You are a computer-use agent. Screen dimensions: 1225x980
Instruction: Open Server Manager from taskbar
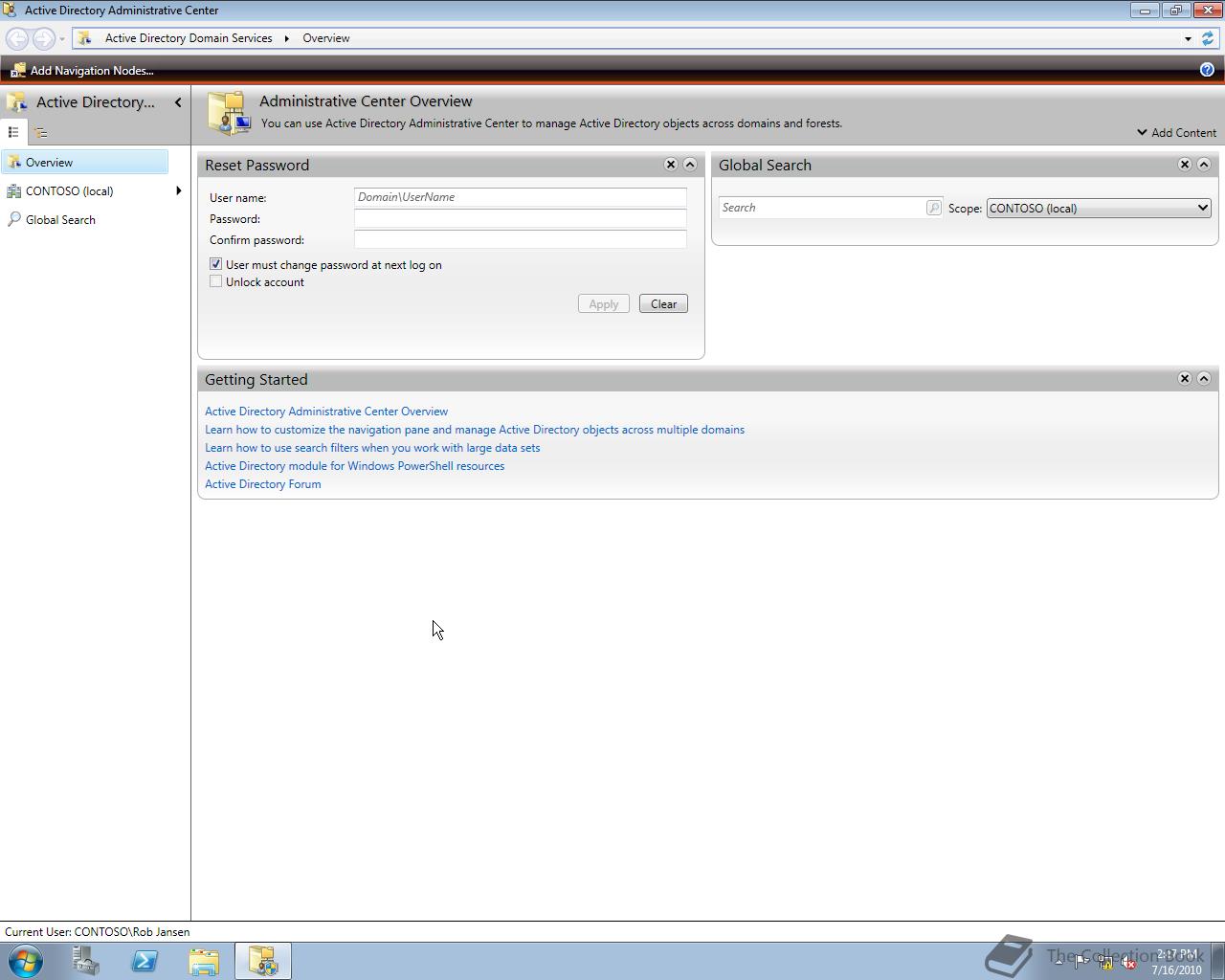[86, 961]
